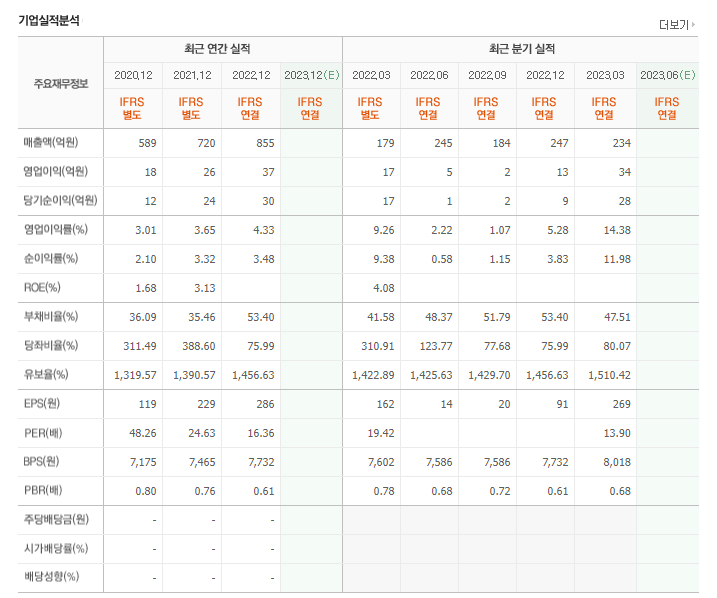
Task: Click the 2023.03 quarterly column header
Action: [605, 75]
